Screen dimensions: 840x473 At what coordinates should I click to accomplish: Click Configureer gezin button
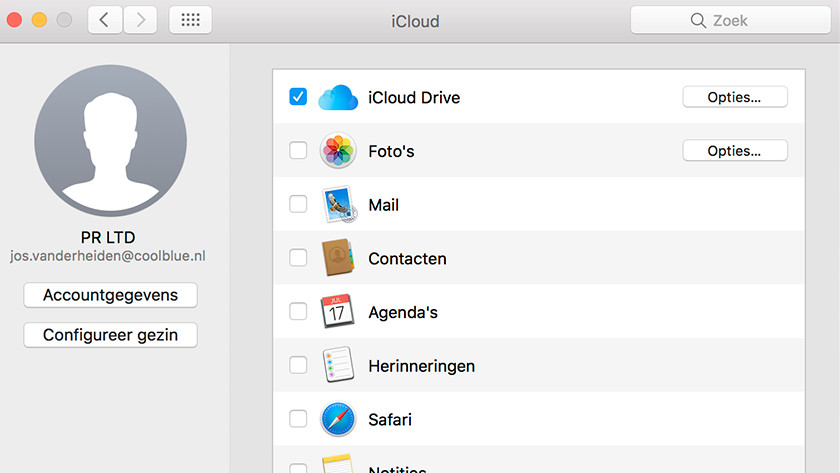(110, 335)
